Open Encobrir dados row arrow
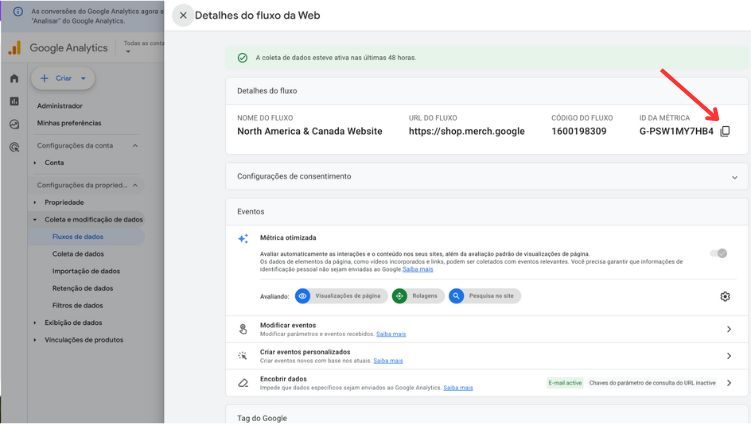This screenshot has height=424, width=751. (x=729, y=383)
